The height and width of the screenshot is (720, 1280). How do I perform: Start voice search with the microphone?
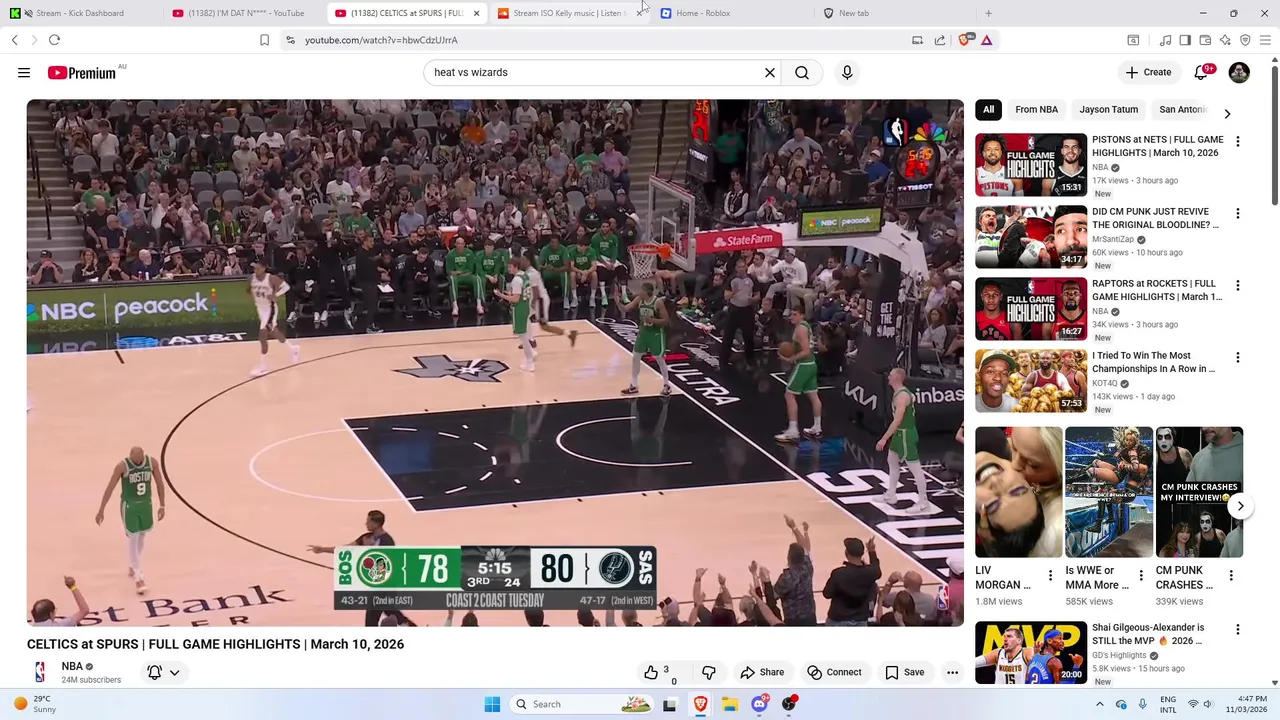[847, 72]
